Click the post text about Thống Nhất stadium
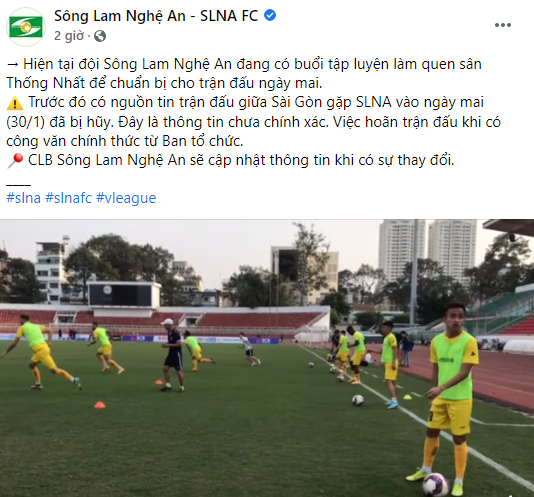 [244, 74]
